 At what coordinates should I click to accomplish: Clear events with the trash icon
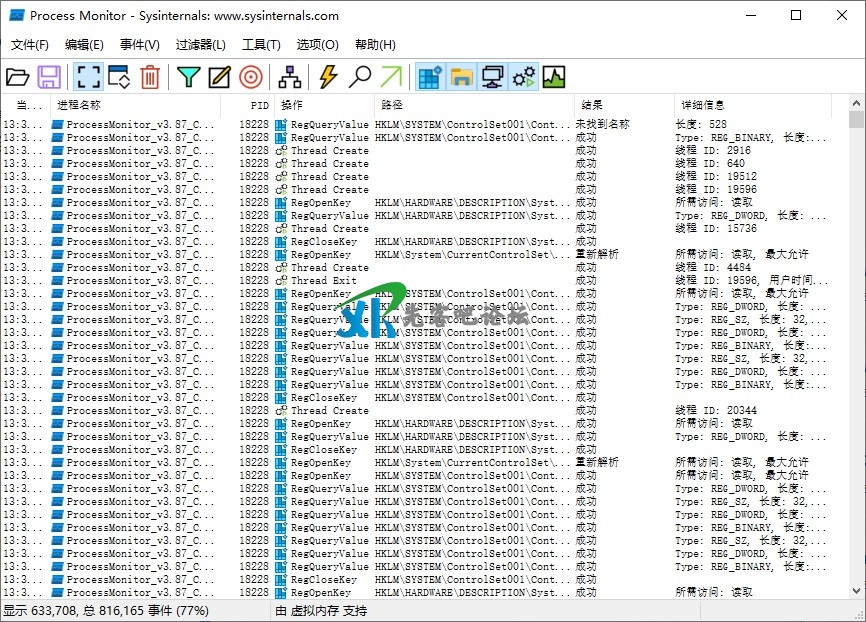[x=150, y=76]
